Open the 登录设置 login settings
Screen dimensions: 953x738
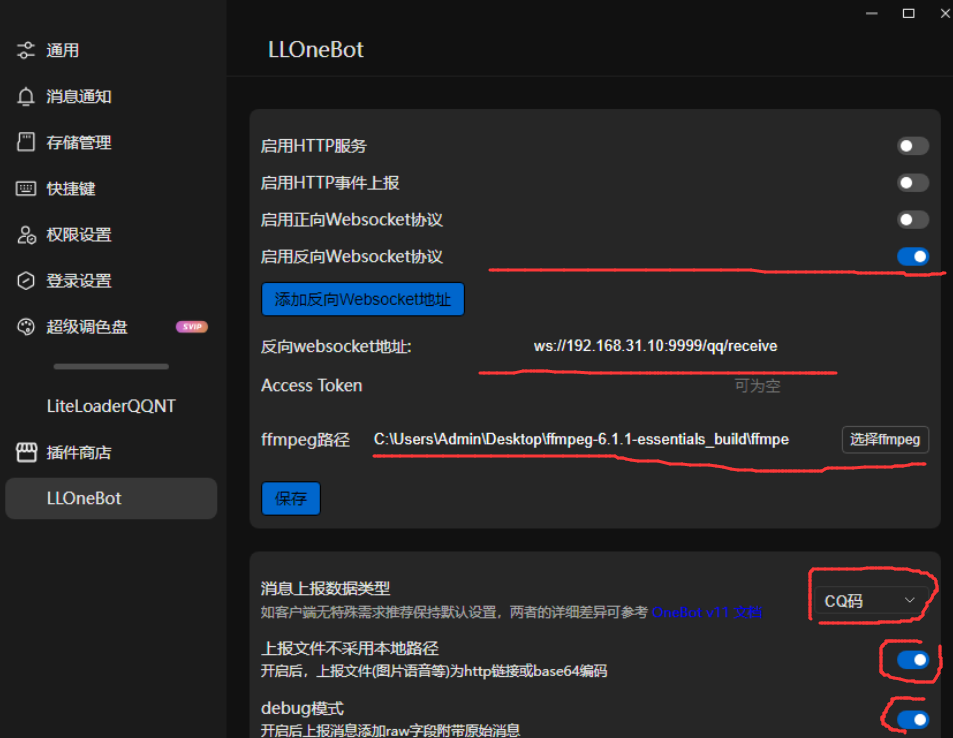tap(80, 281)
